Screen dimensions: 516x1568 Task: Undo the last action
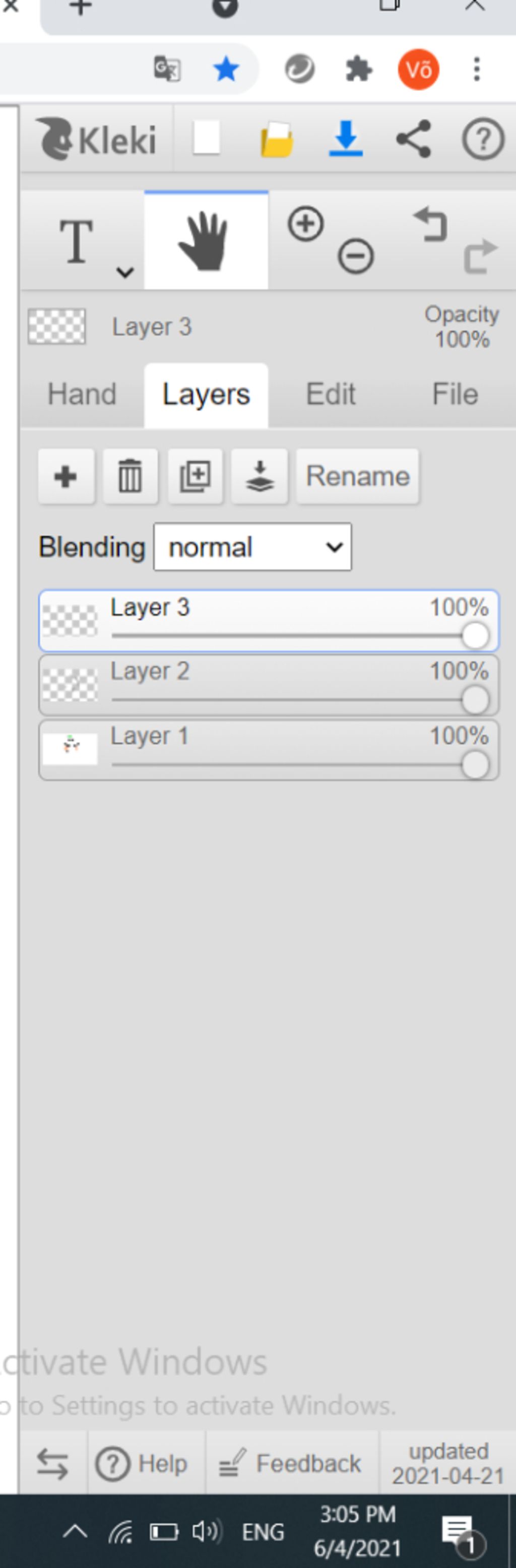pos(431,224)
